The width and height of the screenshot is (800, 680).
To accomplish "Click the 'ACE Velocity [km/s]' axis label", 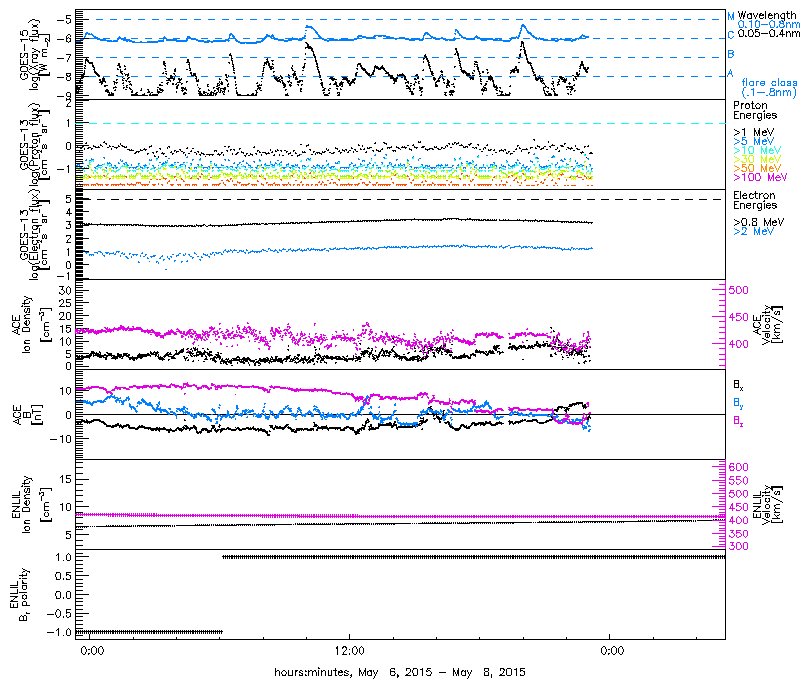I will 766,324.
